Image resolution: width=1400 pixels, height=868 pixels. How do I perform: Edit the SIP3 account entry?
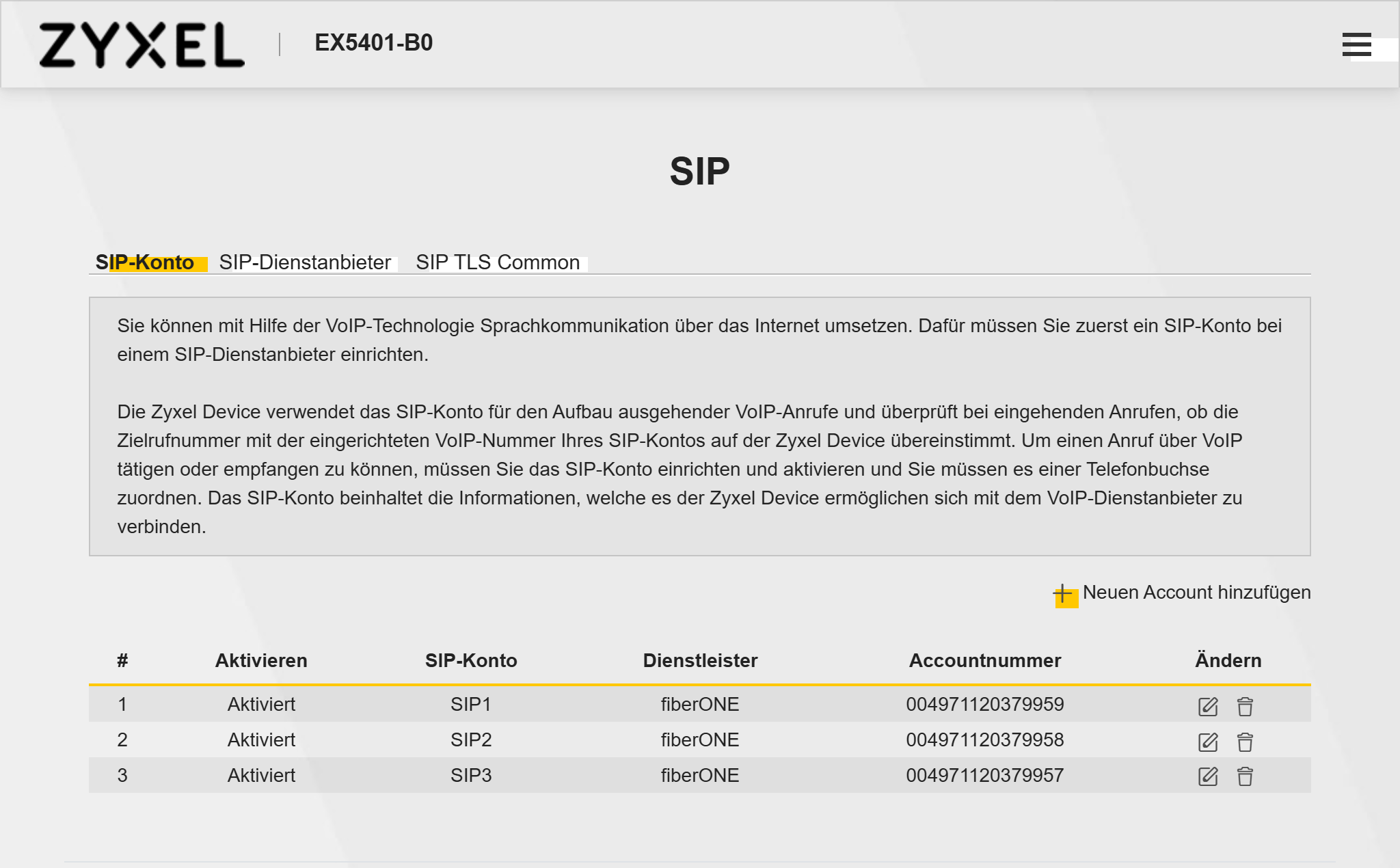pyautogui.click(x=1208, y=776)
